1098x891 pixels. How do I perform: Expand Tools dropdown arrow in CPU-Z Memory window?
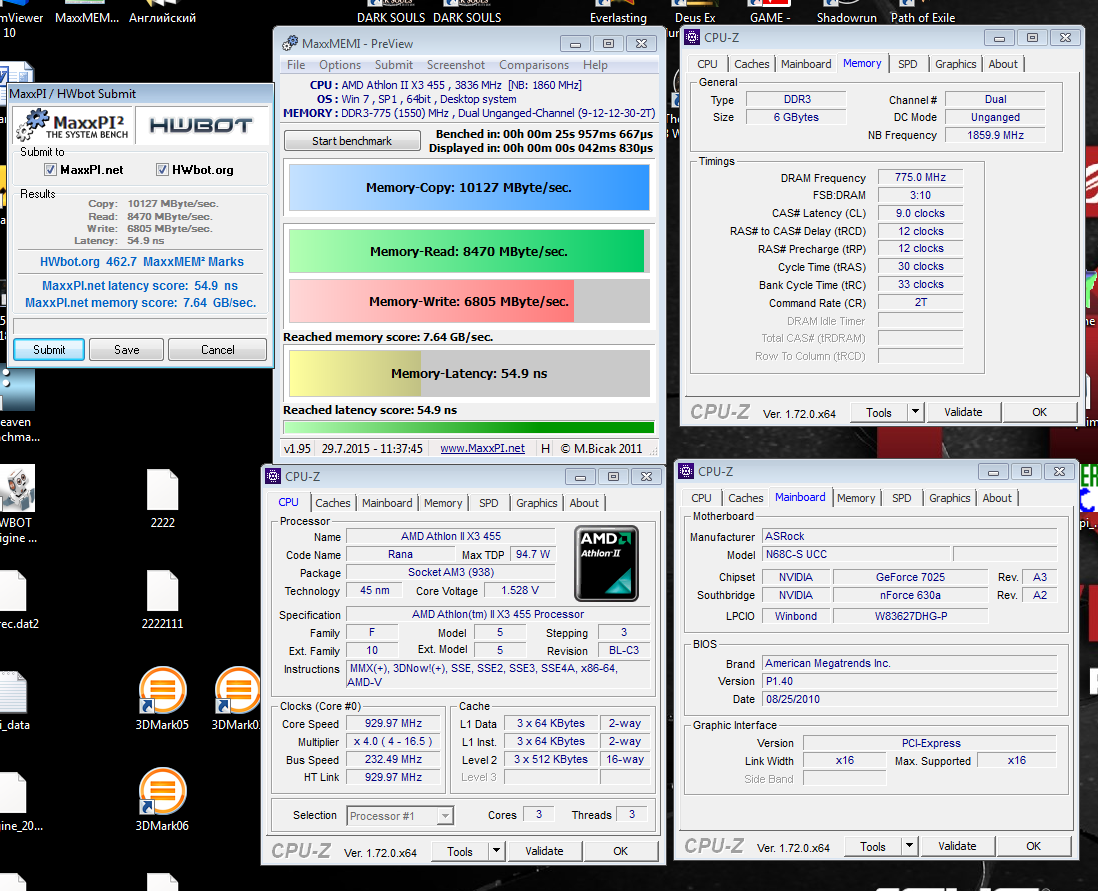915,412
